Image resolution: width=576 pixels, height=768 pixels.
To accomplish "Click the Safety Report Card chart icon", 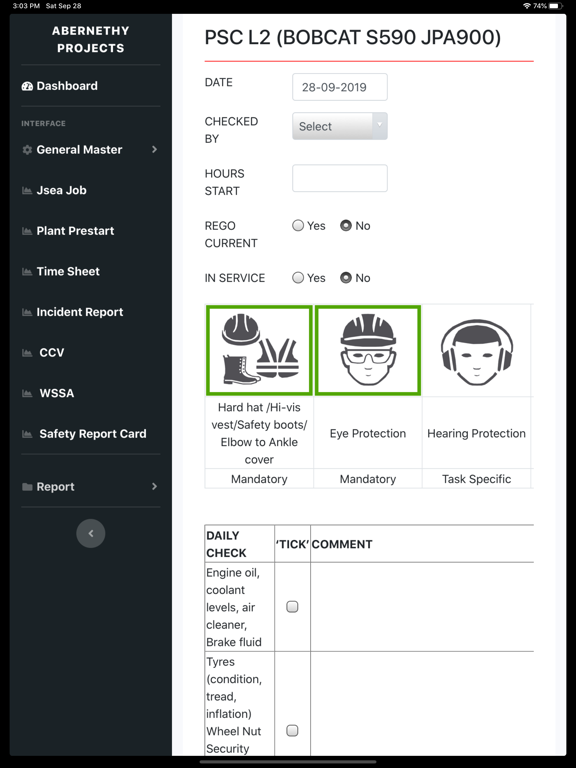I will [x=27, y=434].
